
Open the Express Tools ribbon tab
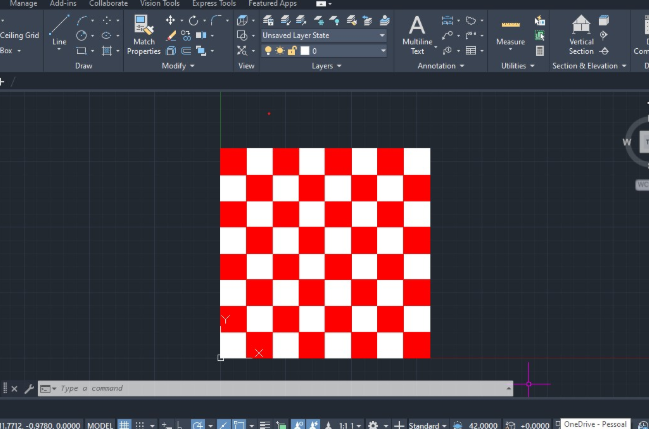213,4
